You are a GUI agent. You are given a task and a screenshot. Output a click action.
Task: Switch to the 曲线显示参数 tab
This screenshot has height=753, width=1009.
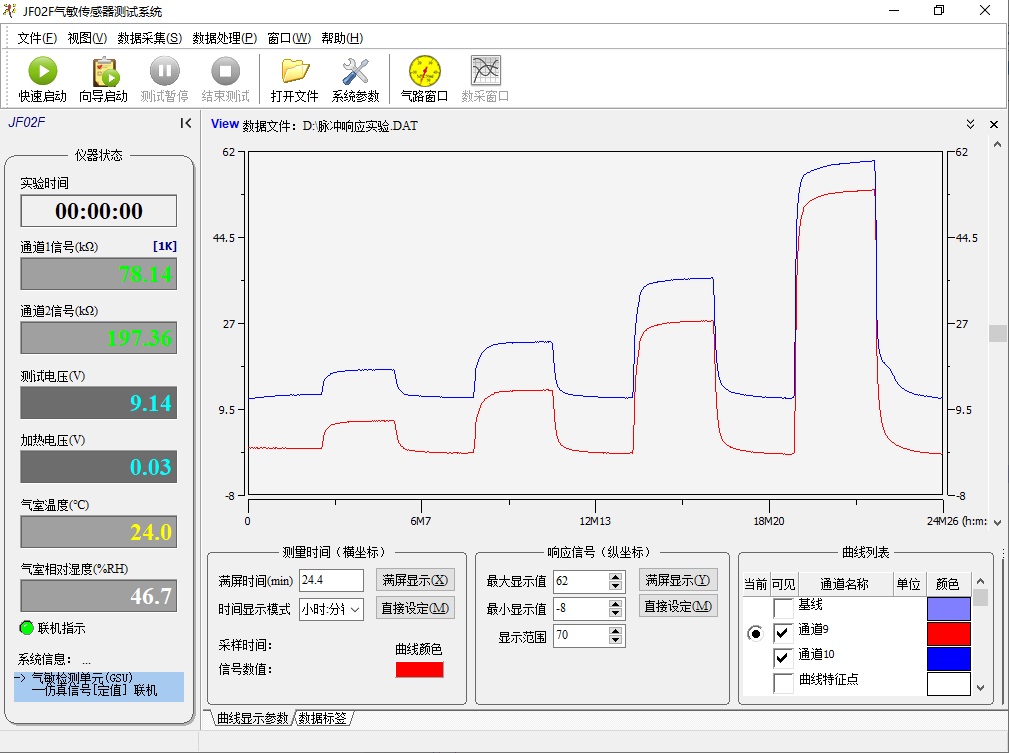[252, 718]
